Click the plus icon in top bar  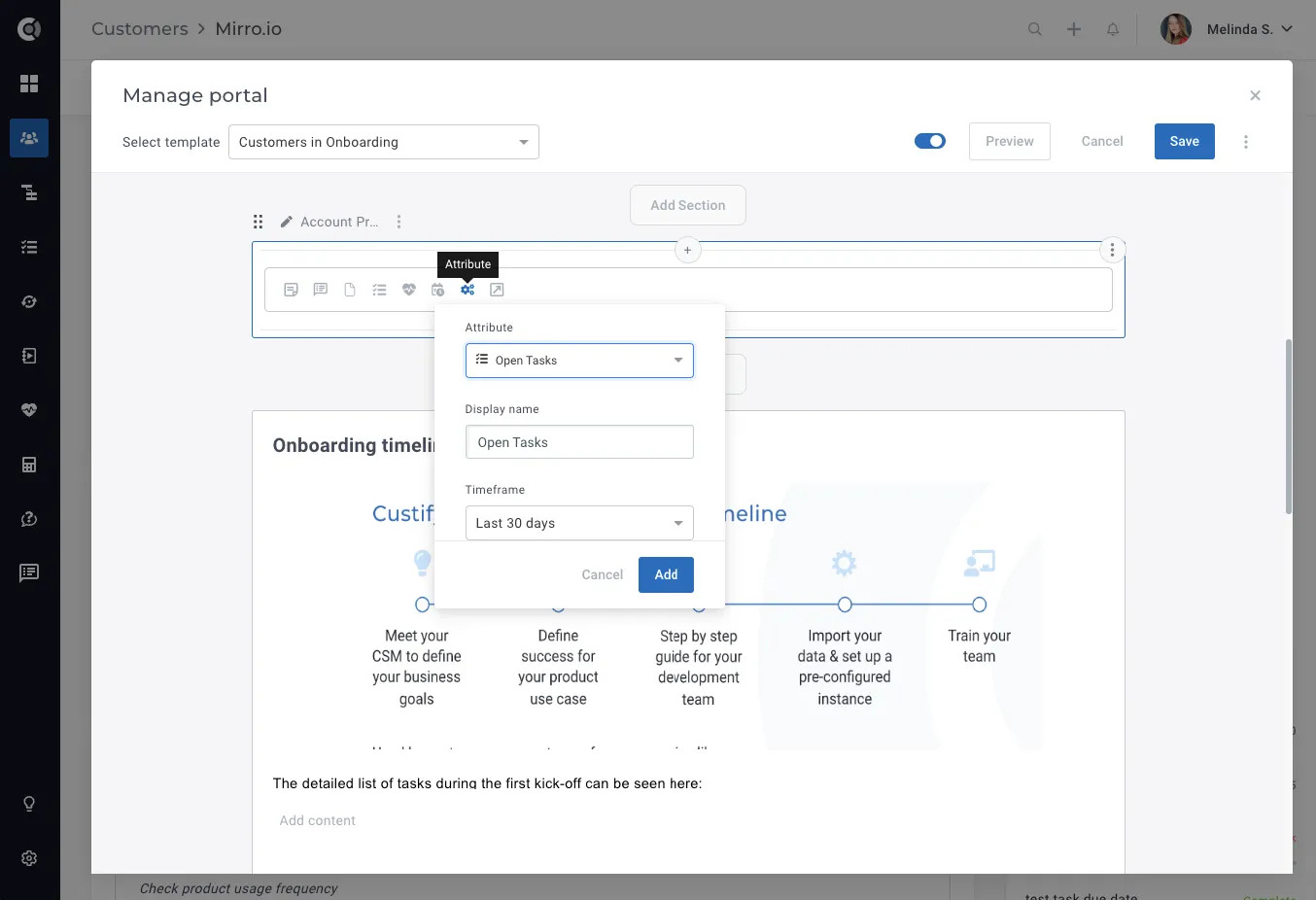point(1074,29)
